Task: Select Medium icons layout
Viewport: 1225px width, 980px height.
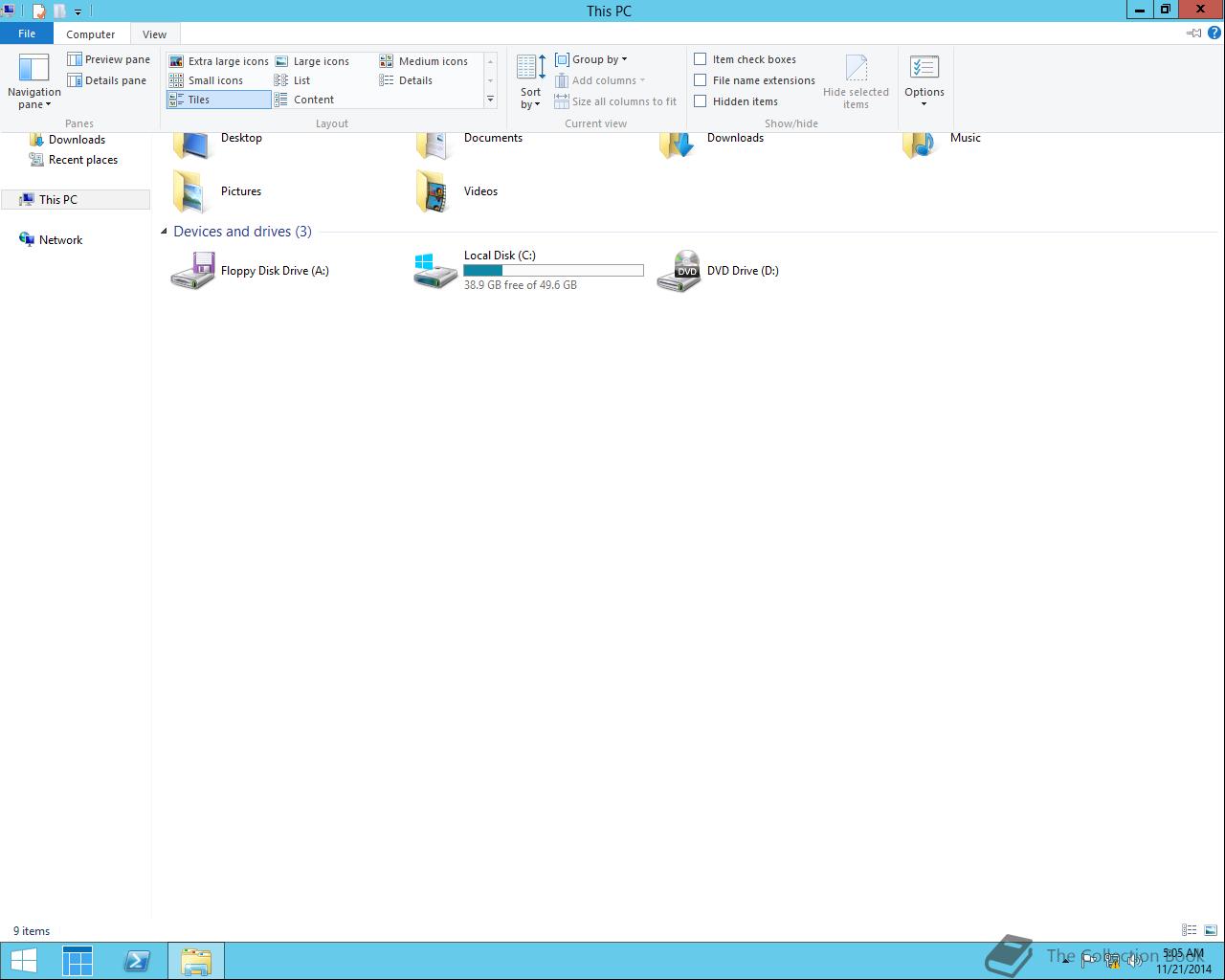Action: [424, 61]
